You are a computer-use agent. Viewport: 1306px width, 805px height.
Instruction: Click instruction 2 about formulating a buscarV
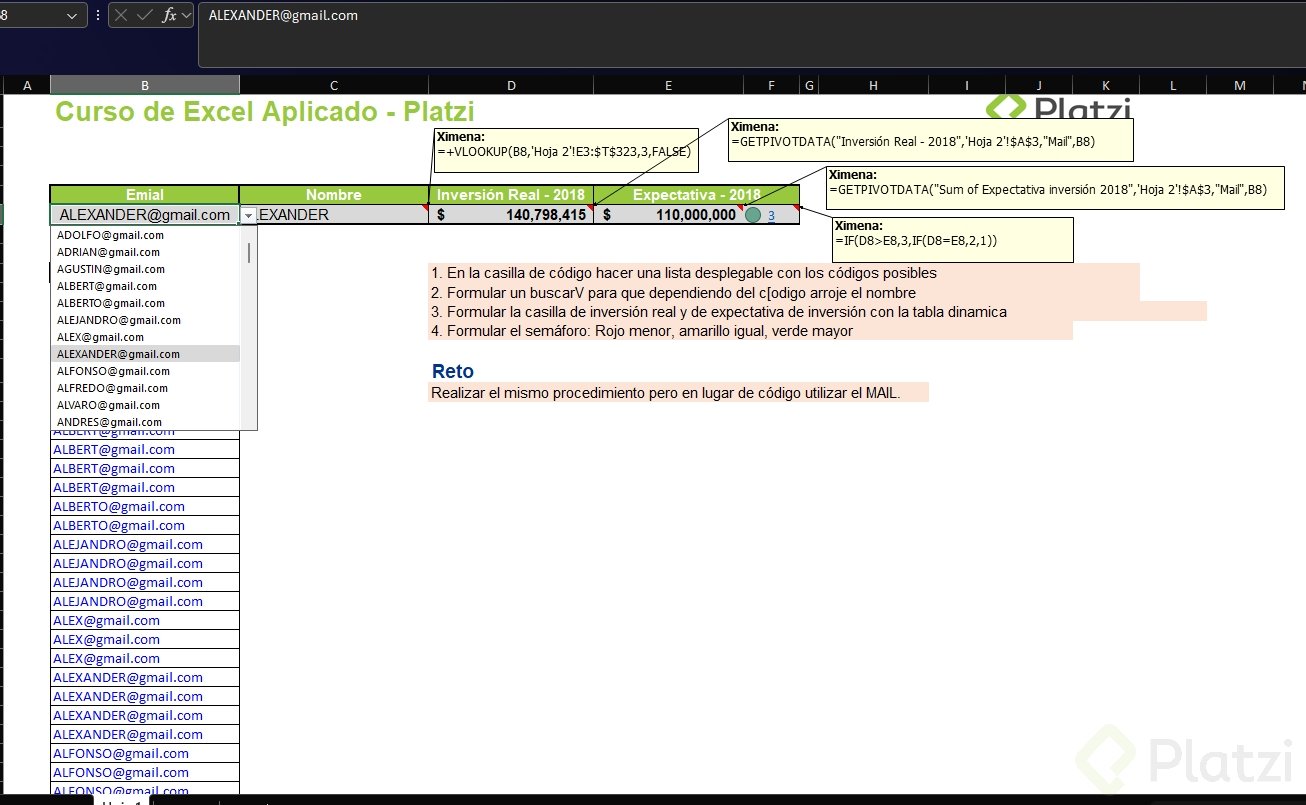673,293
